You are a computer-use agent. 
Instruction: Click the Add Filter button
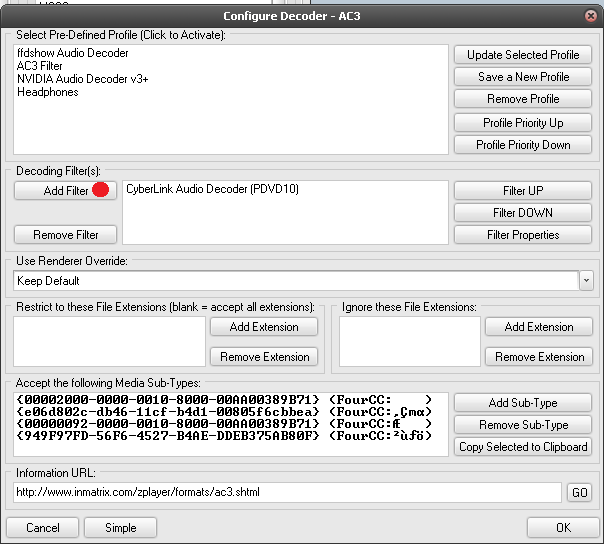66,190
